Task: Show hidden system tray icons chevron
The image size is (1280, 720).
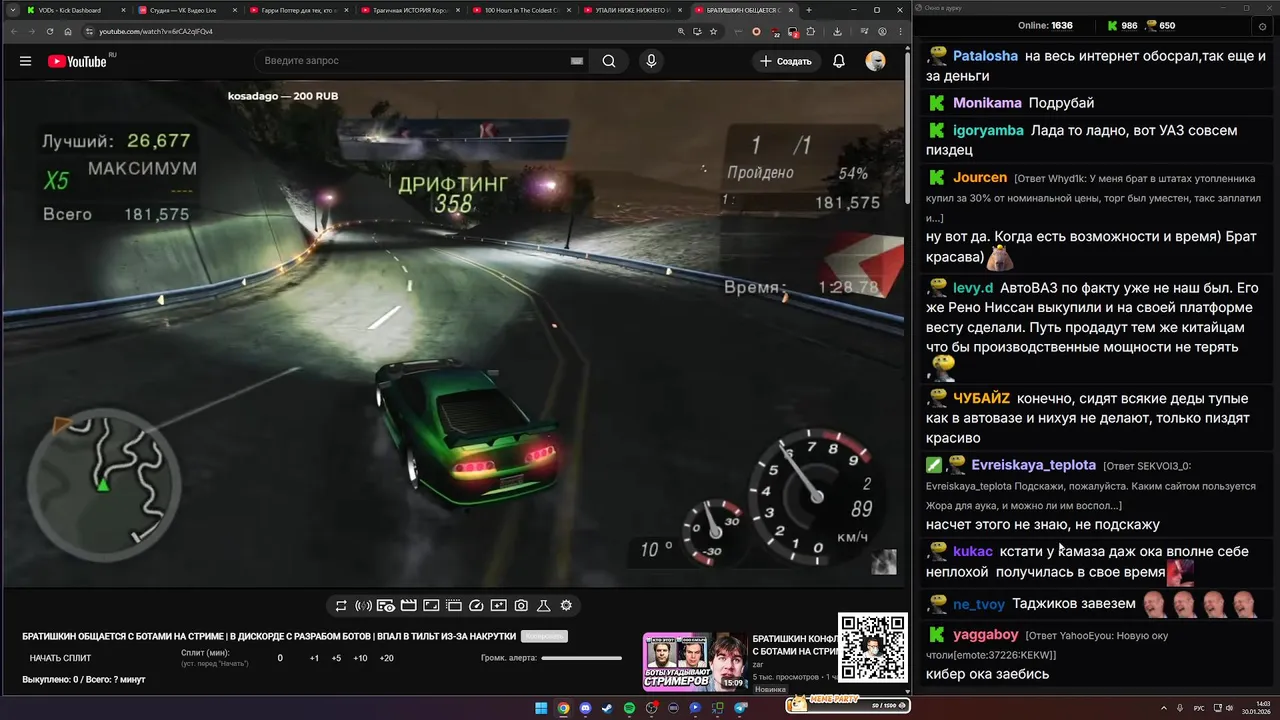Action: pos(1164,708)
